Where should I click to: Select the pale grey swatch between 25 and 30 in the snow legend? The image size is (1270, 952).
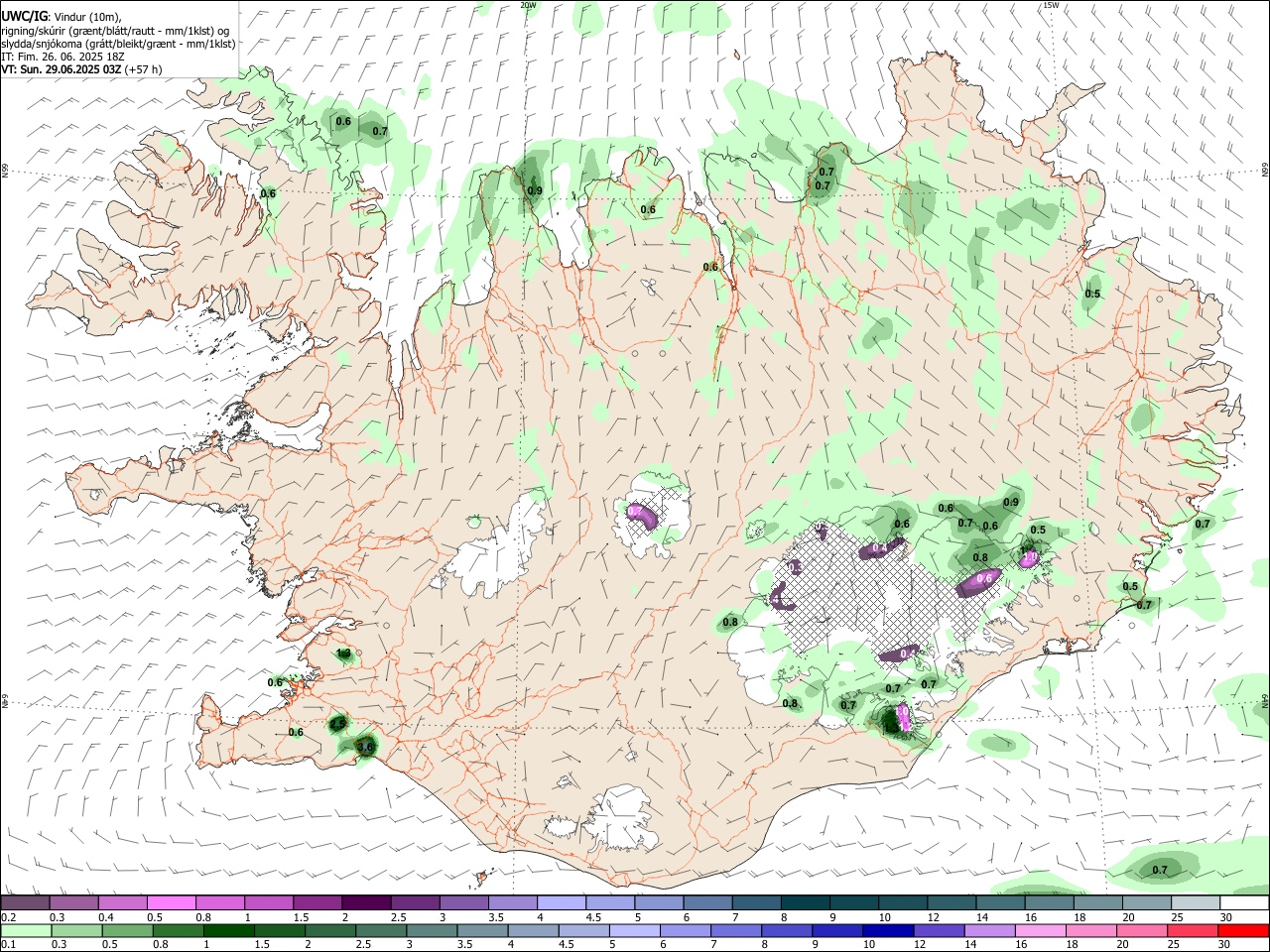[x=1196, y=902]
